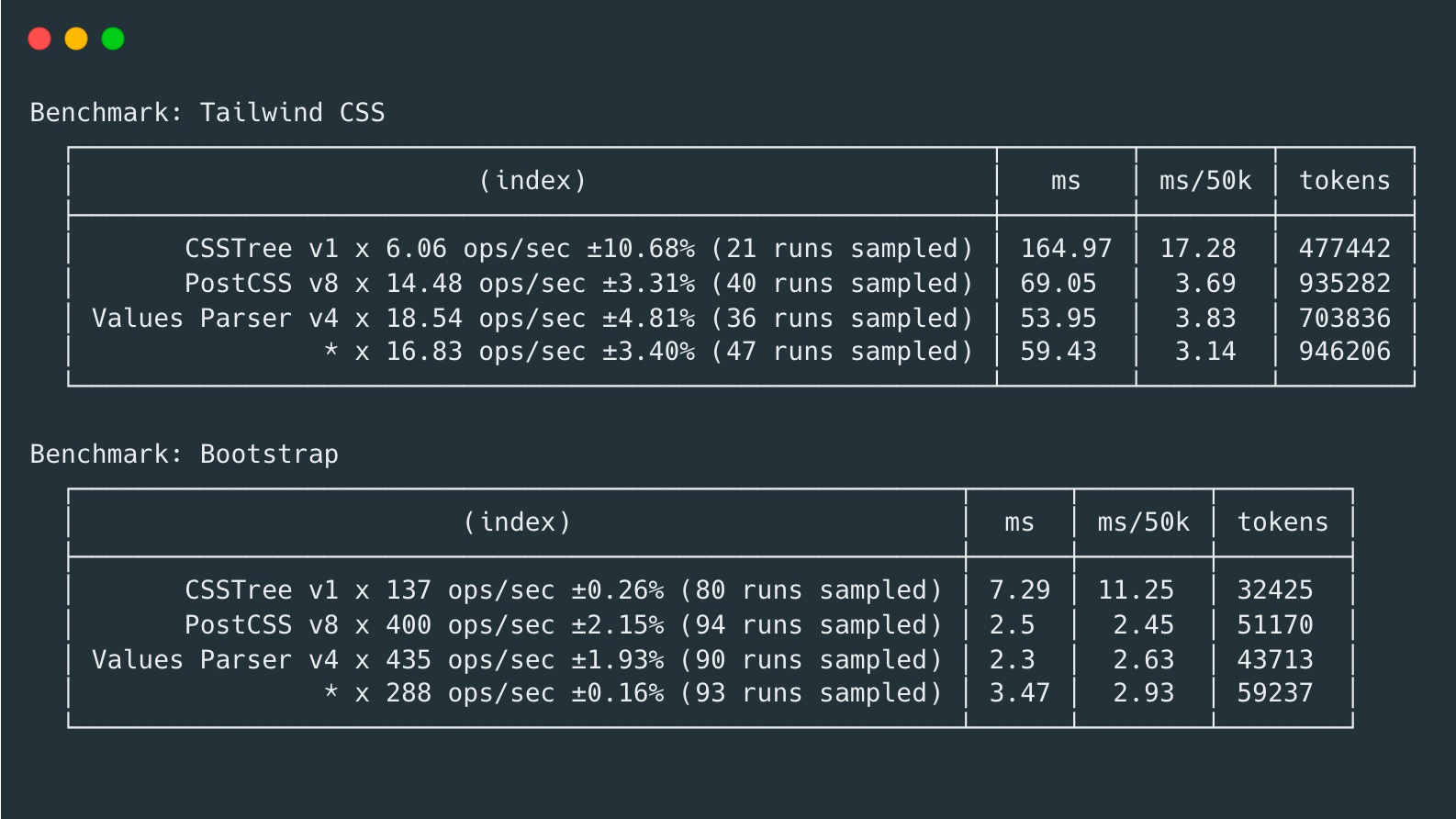This screenshot has width=1456, height=819.
Task: Click the ms value "164.97"
Action: tap(1066, 249)
